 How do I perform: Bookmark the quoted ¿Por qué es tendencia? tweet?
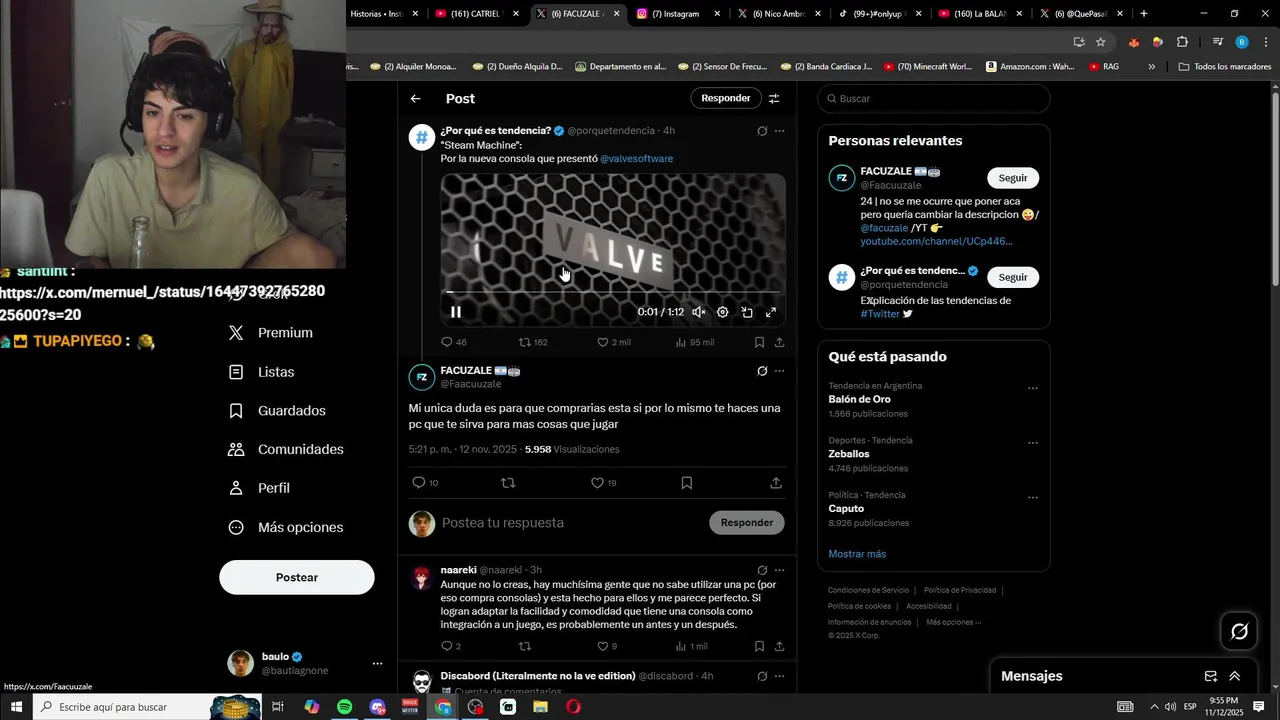pyautogui.click(x=759, y=342)
